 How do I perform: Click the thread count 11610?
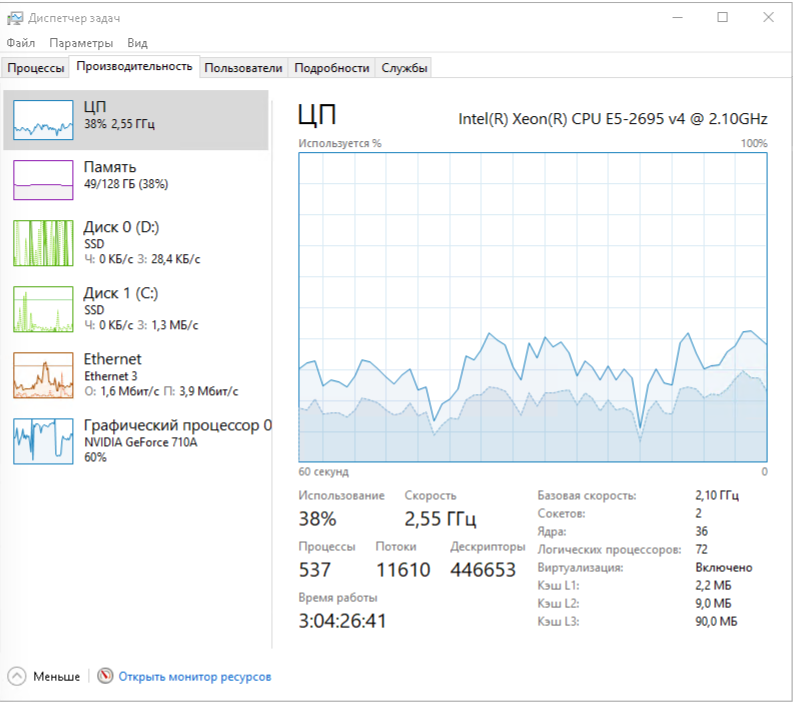(403, 570)
